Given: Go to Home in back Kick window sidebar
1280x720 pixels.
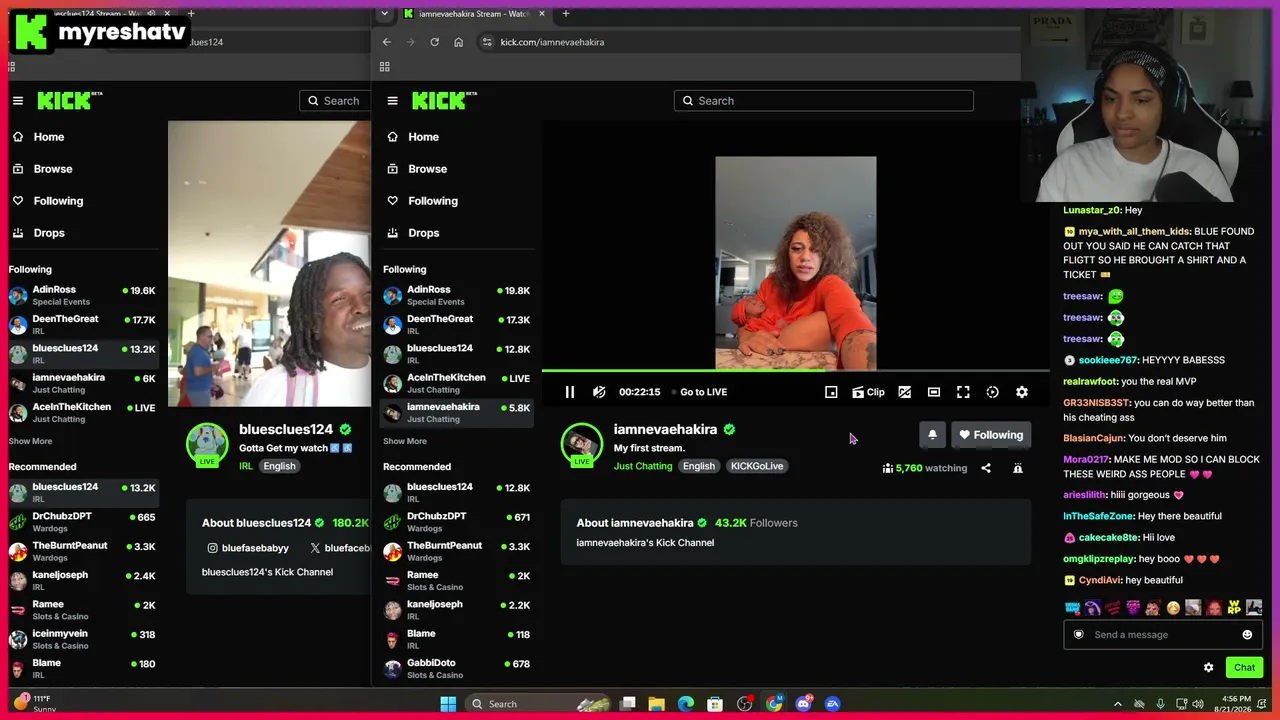Looking at the screenshot, I should coord(82,137).
